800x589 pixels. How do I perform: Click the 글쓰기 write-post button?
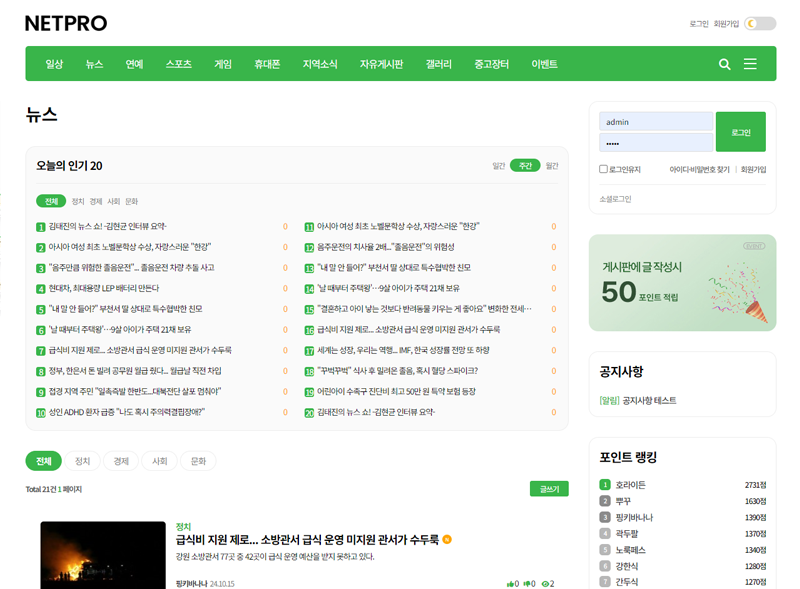[x=547, y=487]
